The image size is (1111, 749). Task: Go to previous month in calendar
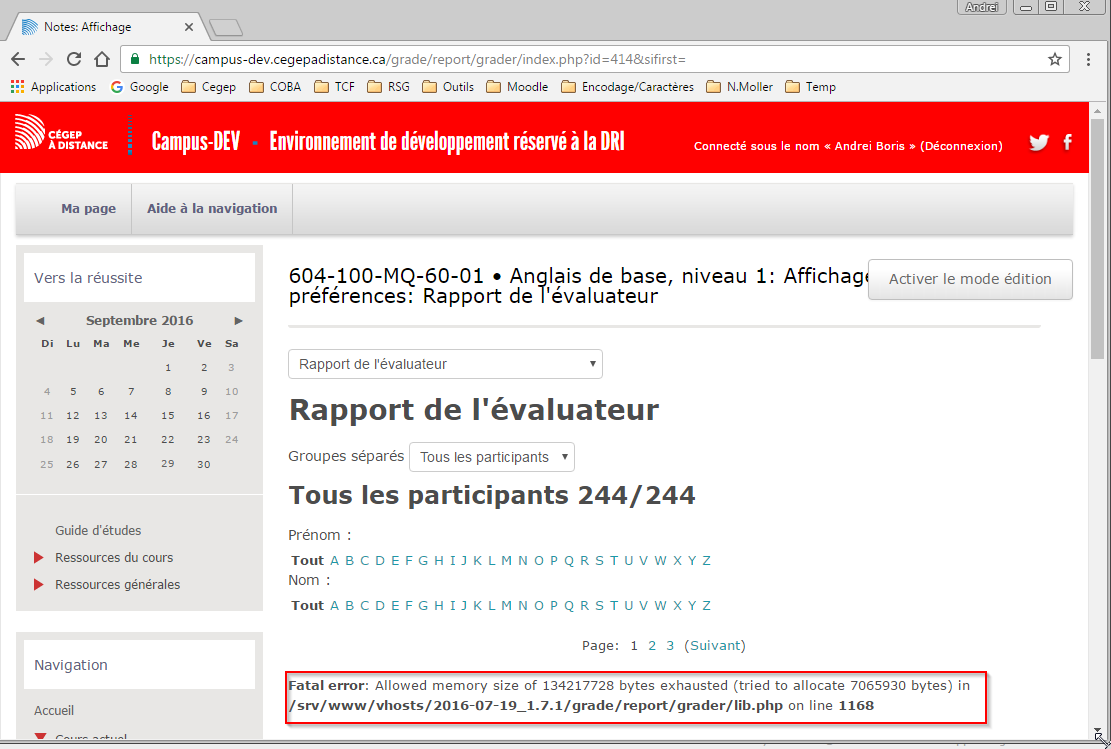point(40,321)
